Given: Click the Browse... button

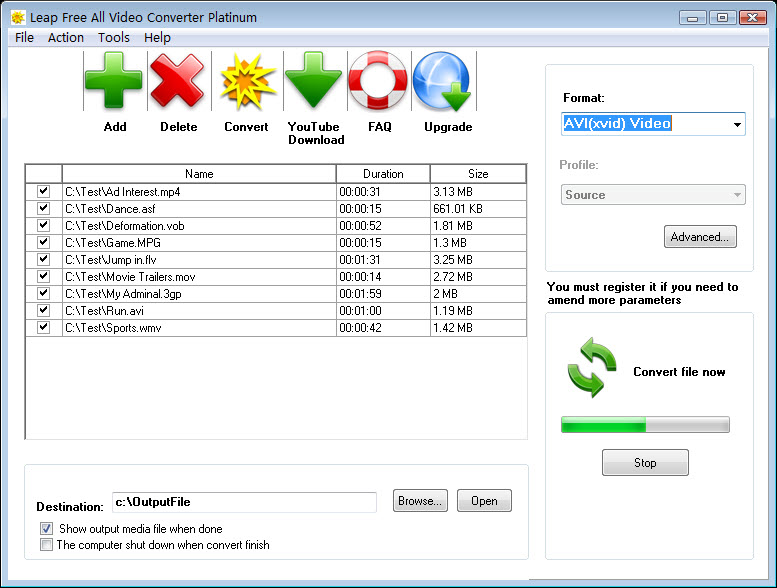Looking at the screenshot, I should [420, 501].
